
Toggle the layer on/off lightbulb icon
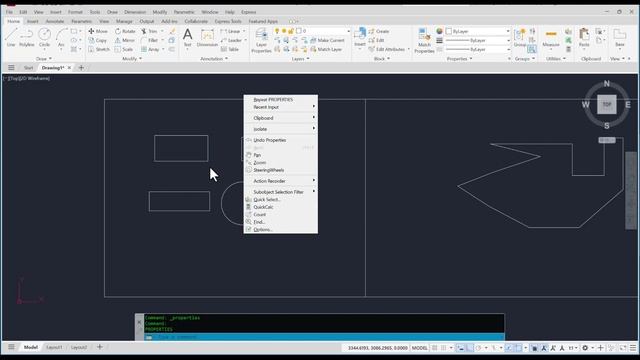click(277, 31)
